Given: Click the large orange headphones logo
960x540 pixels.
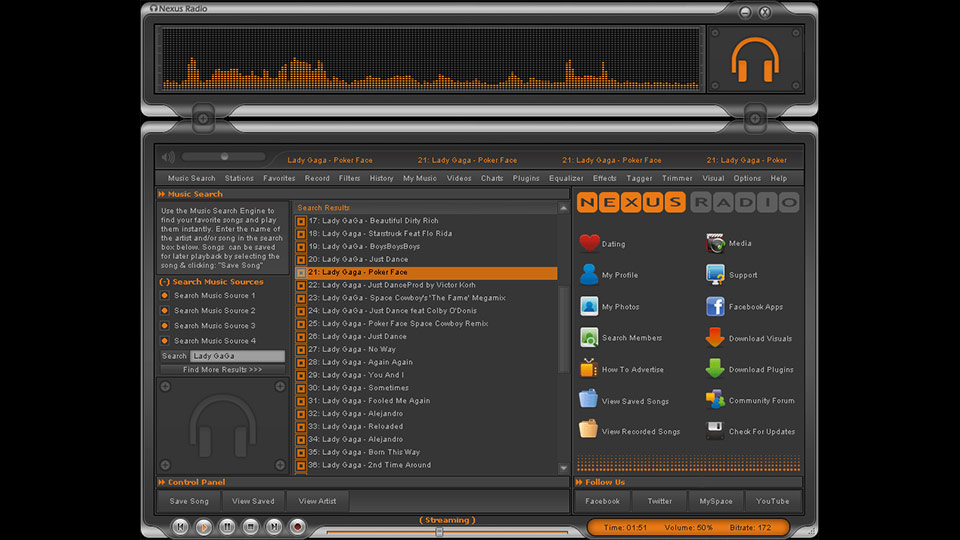Looking at the screenshot, I should 755,60.
